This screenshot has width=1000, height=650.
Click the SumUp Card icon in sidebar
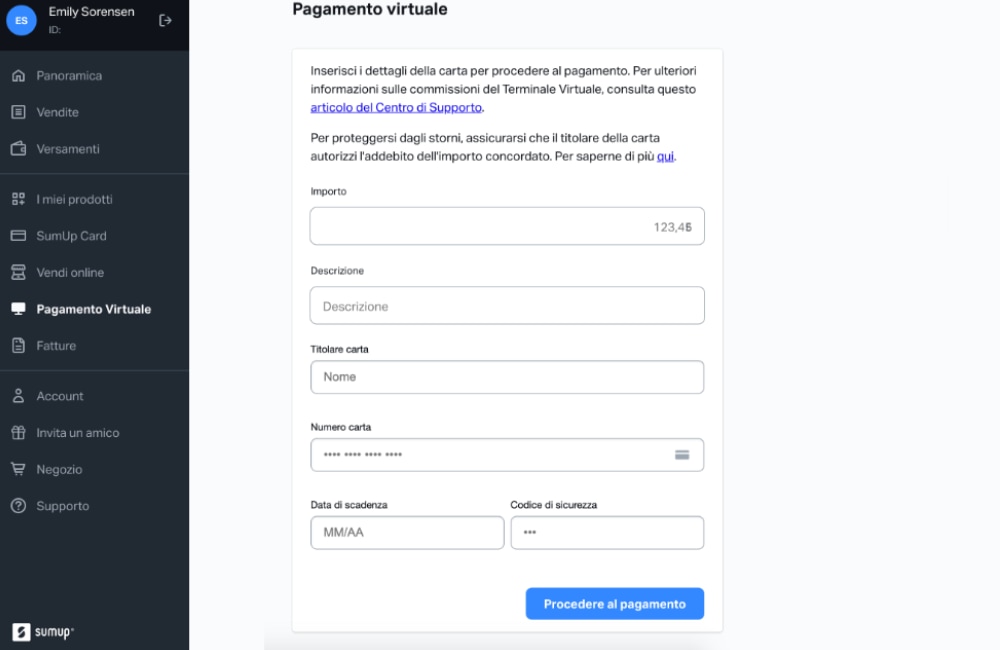pyautogui.click(x=18, y=236)
